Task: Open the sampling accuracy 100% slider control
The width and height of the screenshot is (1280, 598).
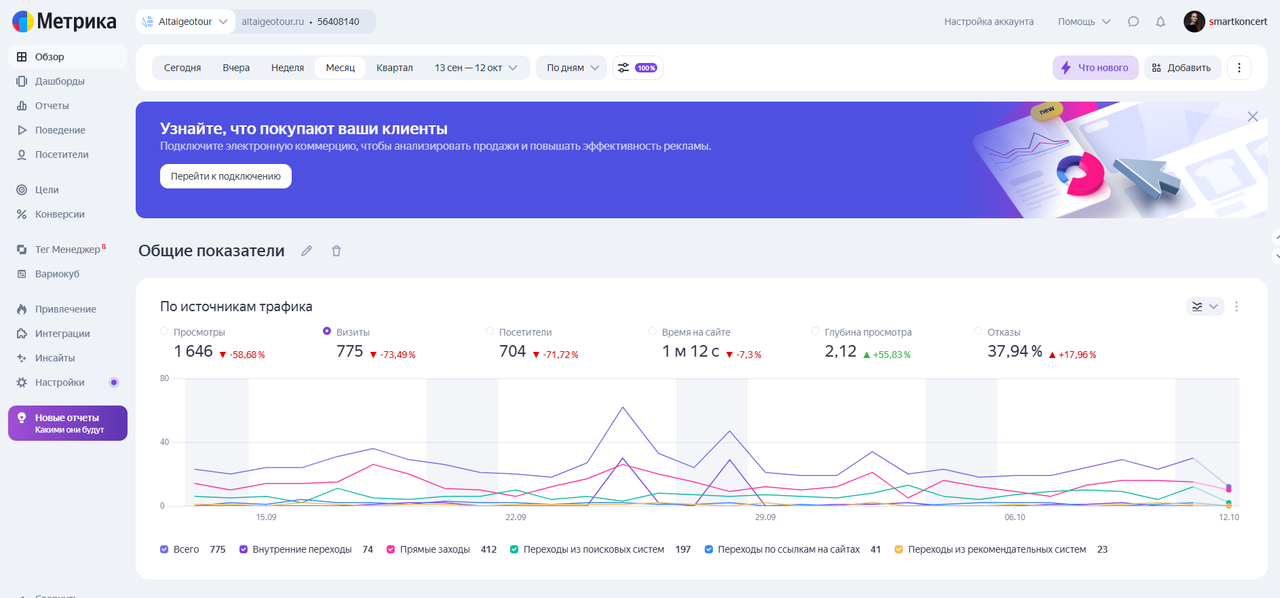Action: point(637,68)
